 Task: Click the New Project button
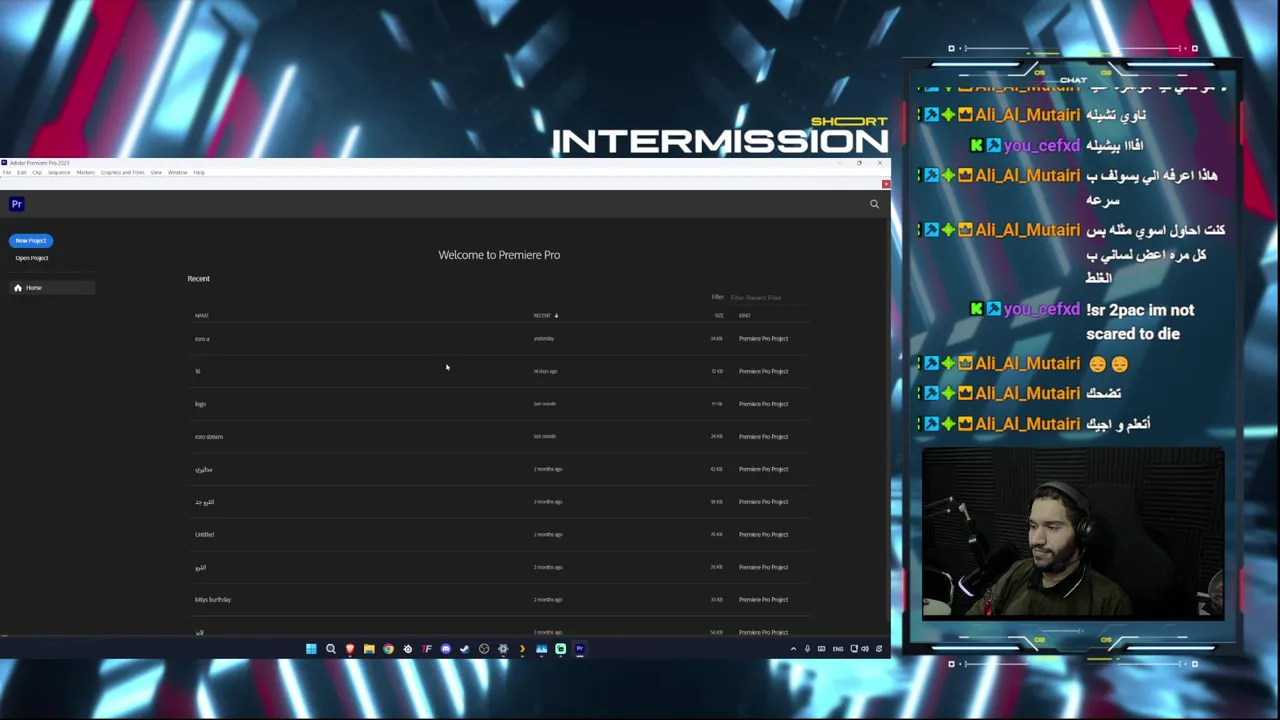[x=31, y=241]
